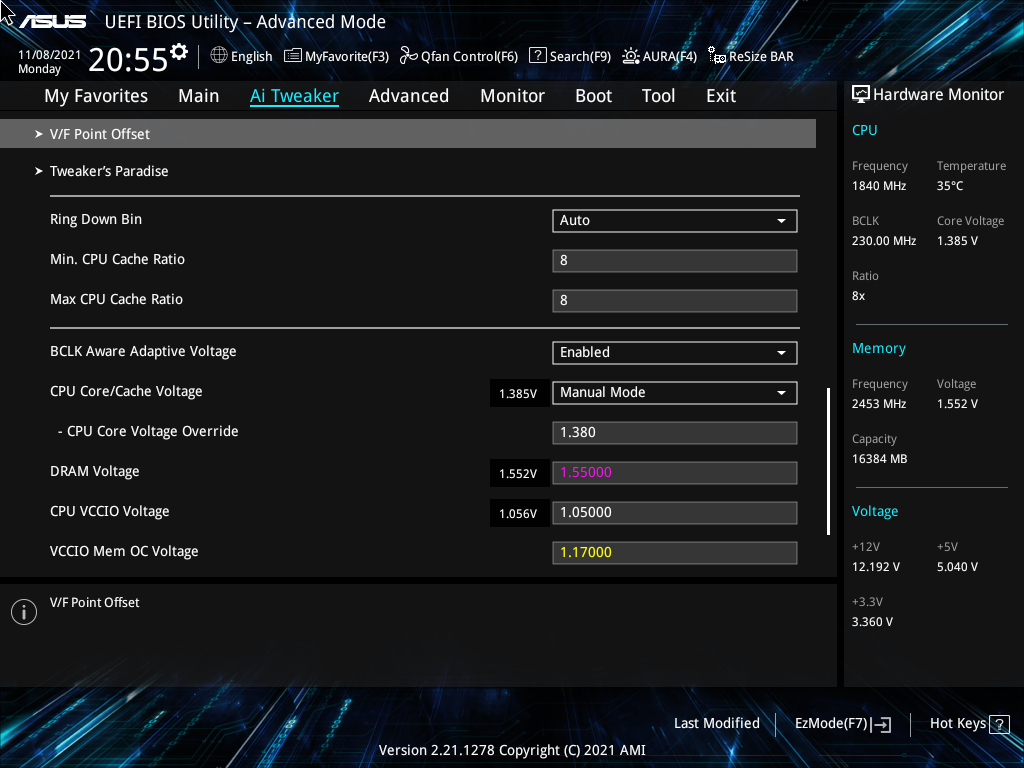Image resolution: width=1024 pixels, height=768 pixels.
Task: Open MyFavorite(F3) menu
Action: (x=336, y=56)
